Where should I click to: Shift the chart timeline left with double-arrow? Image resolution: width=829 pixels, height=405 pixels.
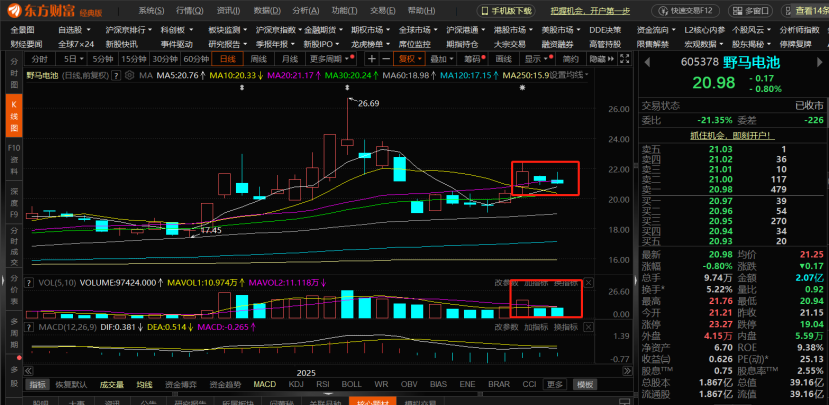29,371
